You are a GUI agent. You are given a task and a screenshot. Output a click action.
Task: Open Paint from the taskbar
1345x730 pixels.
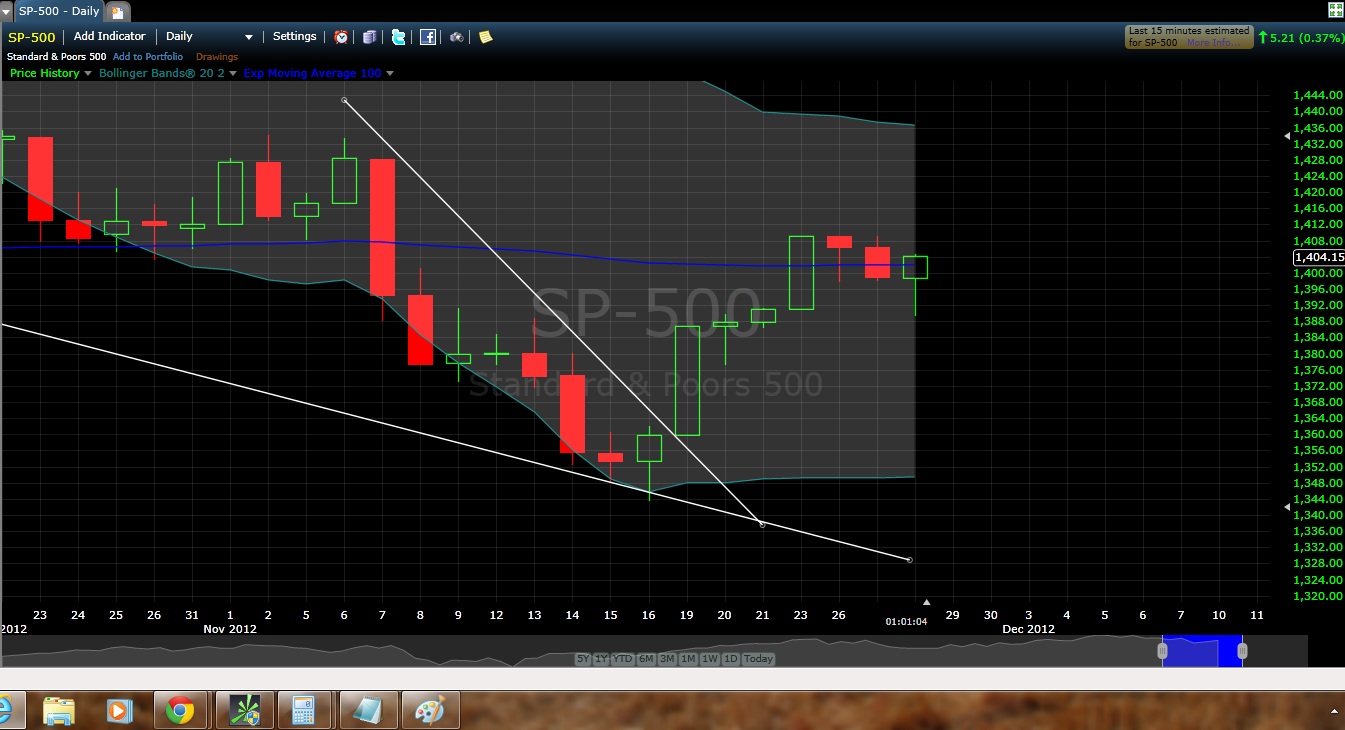click(428, 711)
